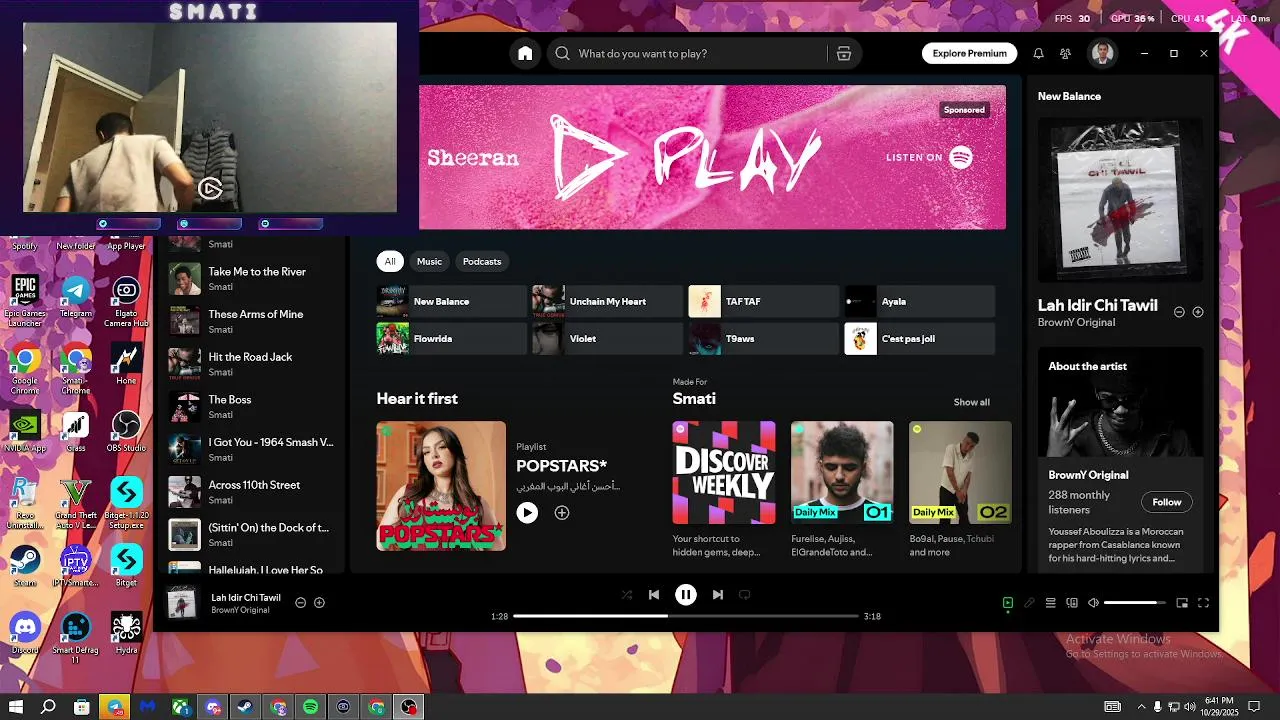Click Spotify icon in the taskbar
This screenshot has width=1280, height=720.
[310, 707]
